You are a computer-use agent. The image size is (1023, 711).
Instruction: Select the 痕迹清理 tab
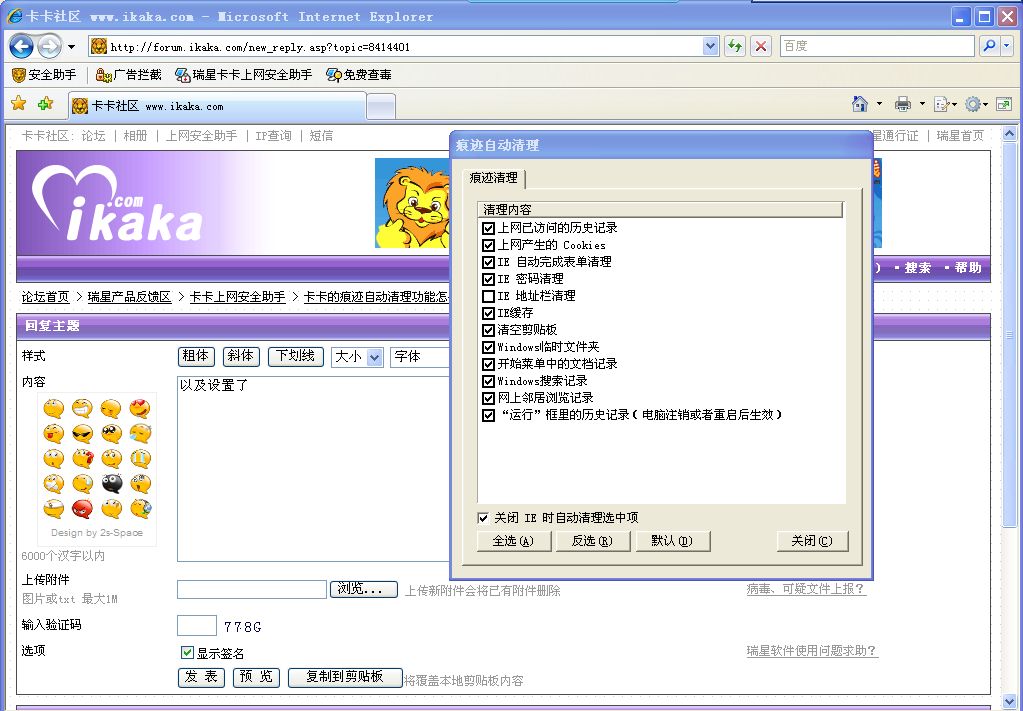tap(493, 178)
